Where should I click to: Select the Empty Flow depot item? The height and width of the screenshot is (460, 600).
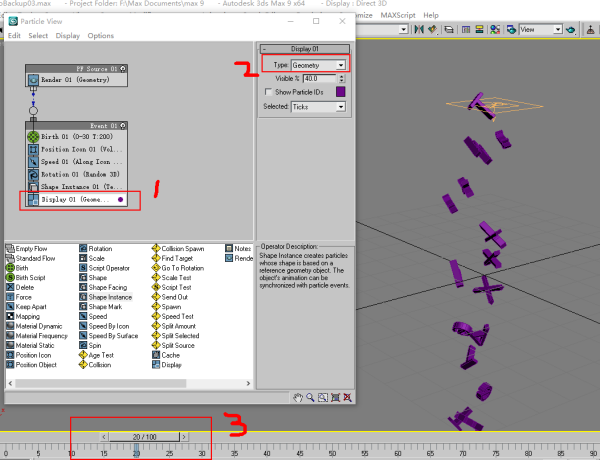pyautogui.click(x=27, y=249)
